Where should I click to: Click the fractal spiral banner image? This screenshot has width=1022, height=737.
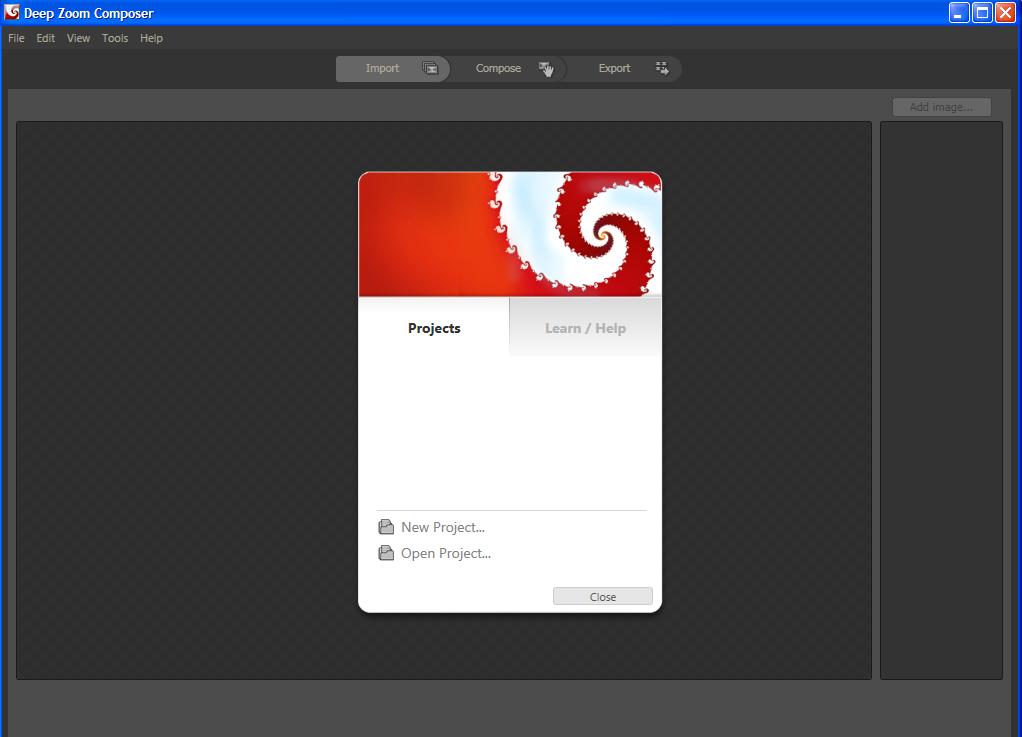(x=510, y=234)
